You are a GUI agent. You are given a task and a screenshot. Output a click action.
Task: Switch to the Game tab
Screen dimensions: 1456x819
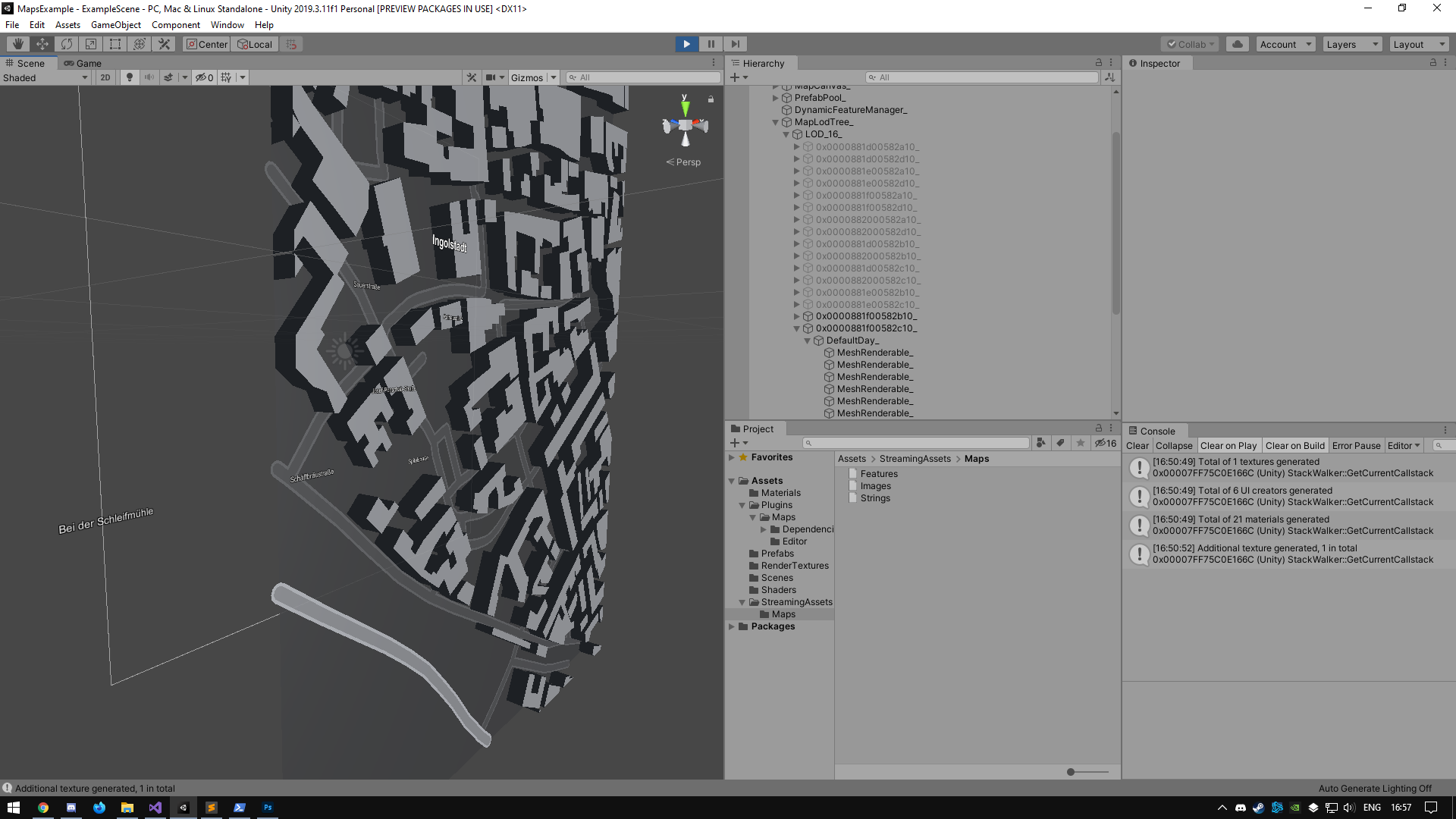83,64
